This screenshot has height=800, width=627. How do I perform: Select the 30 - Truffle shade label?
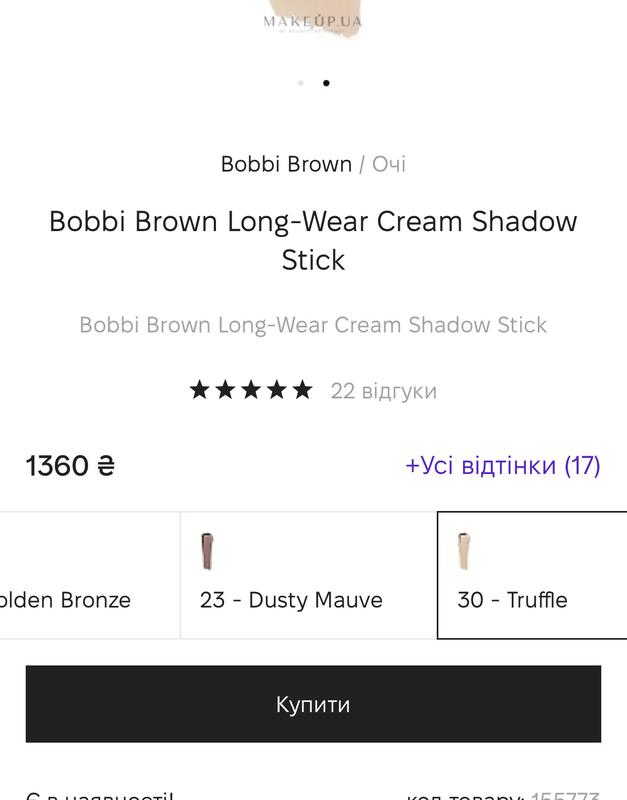[512, 600]
